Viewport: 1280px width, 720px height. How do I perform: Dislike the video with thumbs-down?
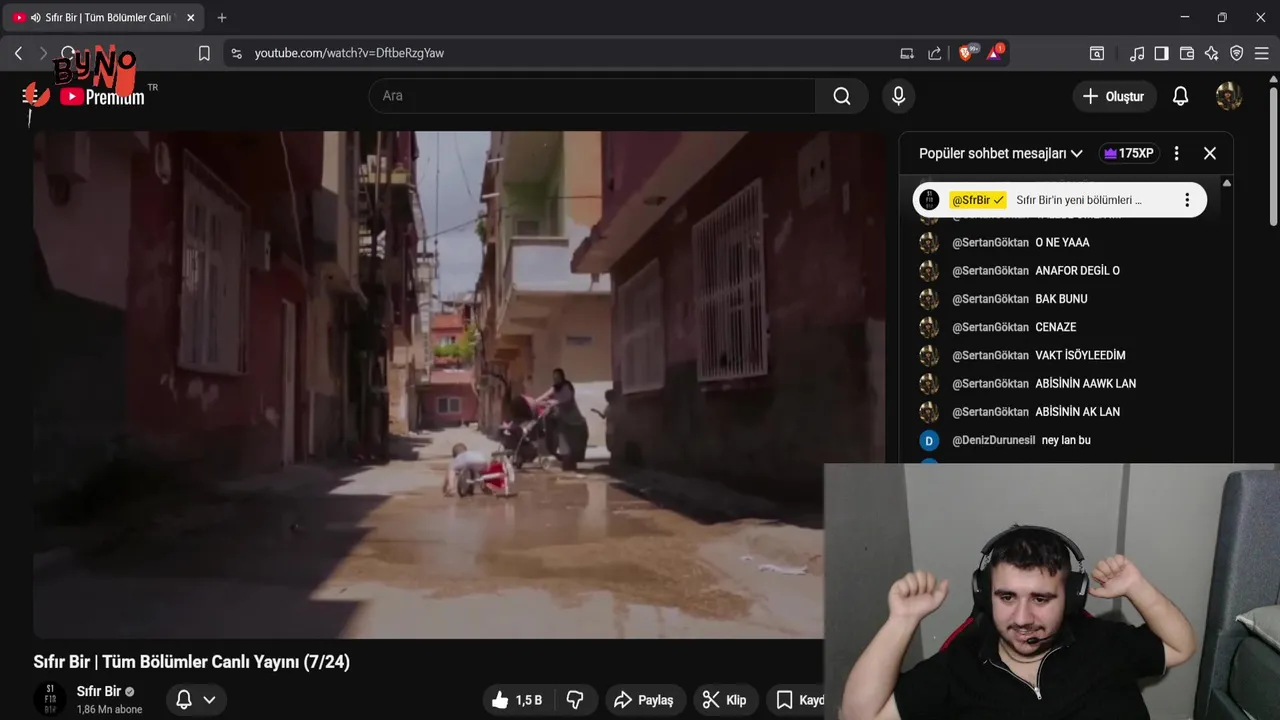(575, 700)
